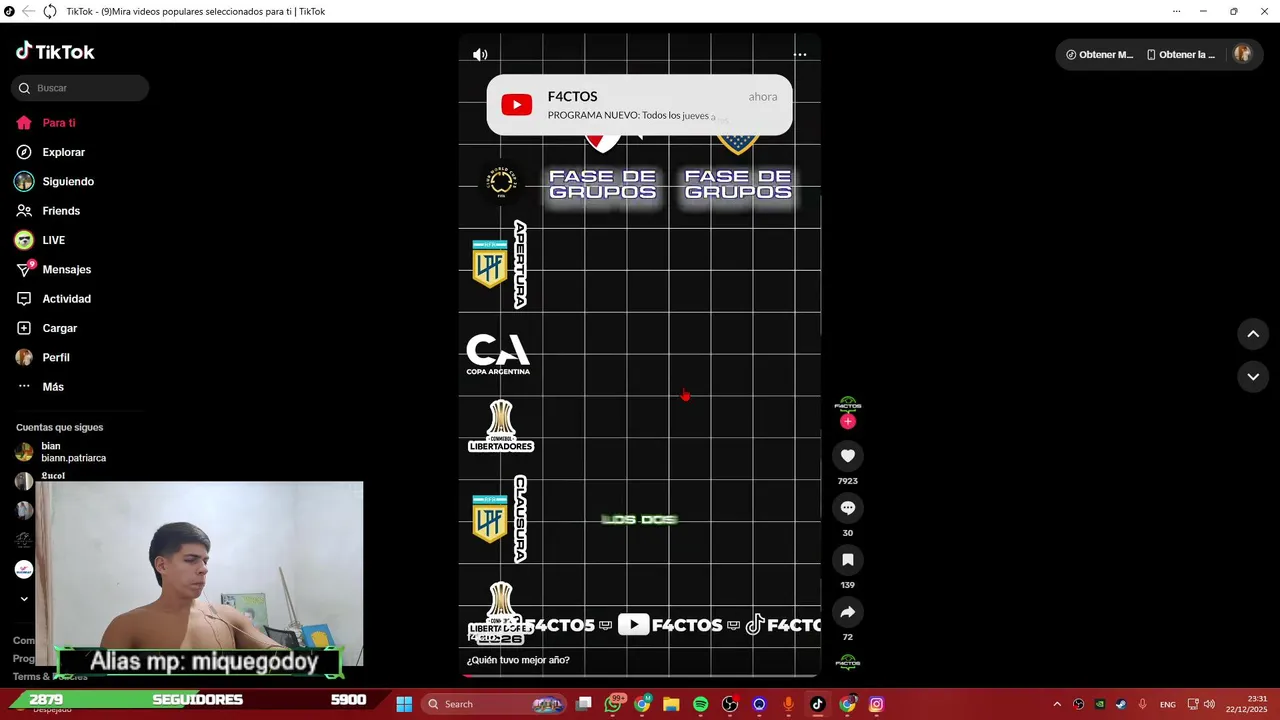
Task: Open the profile avatar menu at top right
Action: [x=1242, y=54]
